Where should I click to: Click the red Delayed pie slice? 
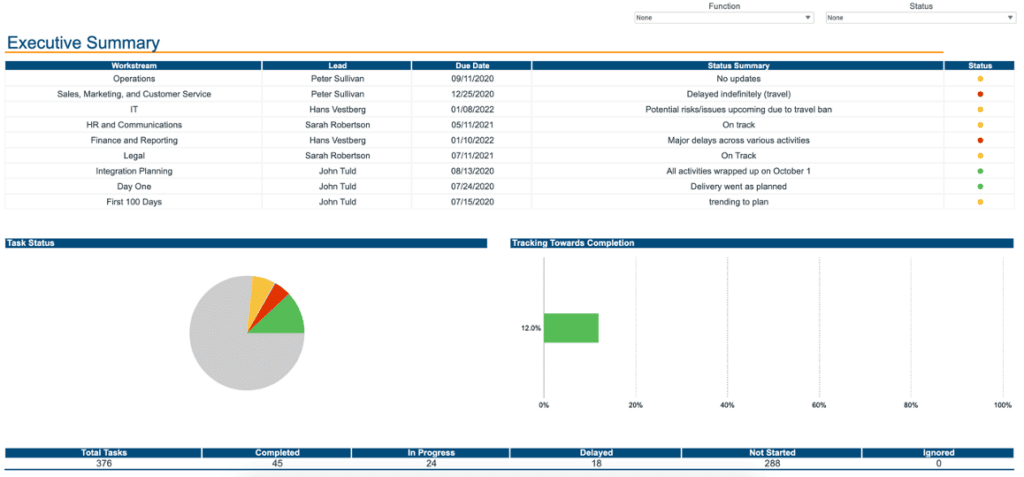[276, 297]
